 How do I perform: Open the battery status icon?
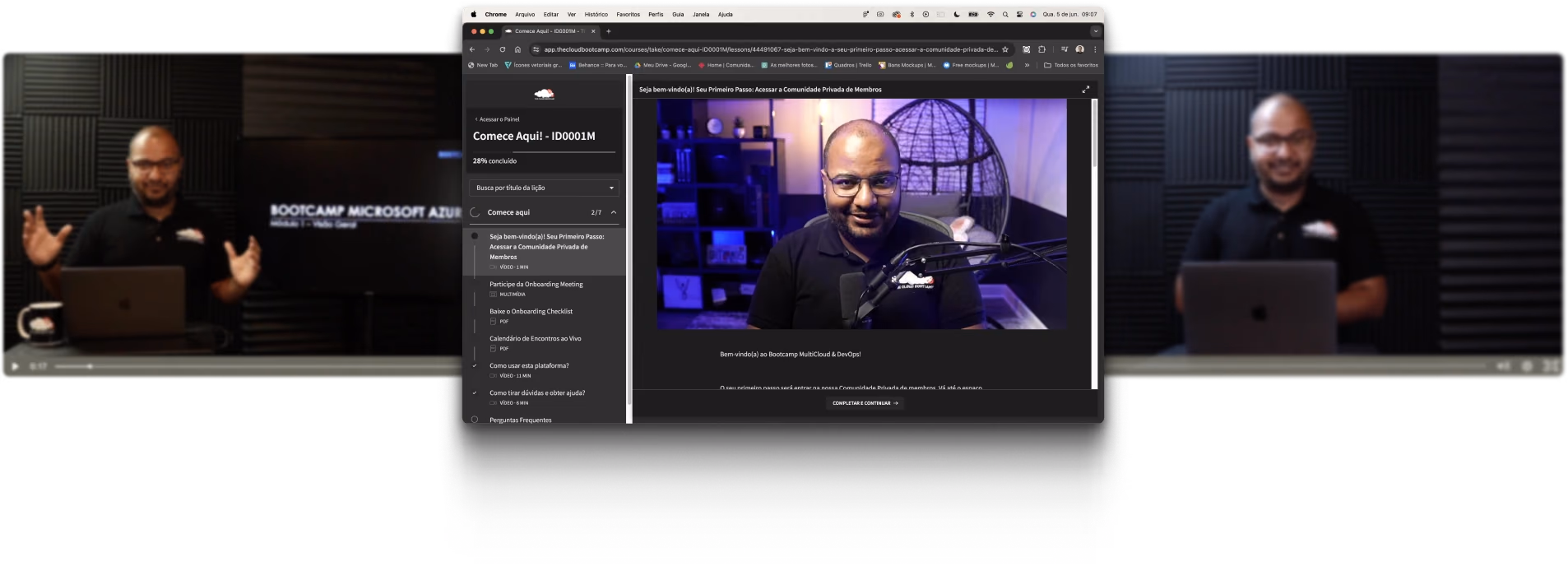coord(973,14)
